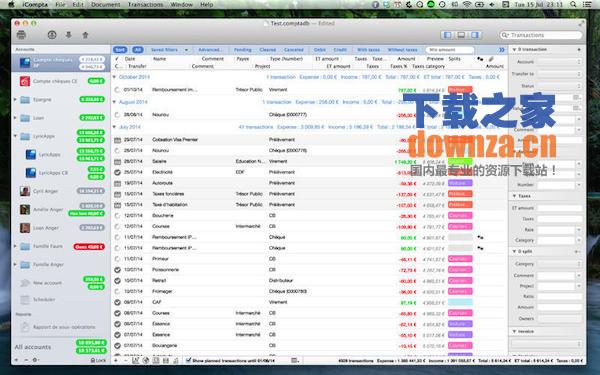Click the Lock button in sidebar footer
The width and height of the screenshot is (600, 375).
(98, 360)
